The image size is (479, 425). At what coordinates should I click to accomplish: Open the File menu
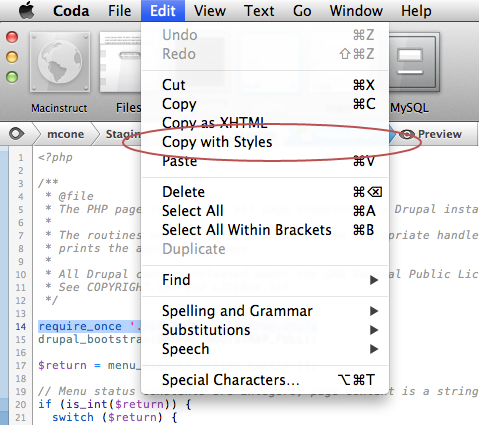point(119,11)
